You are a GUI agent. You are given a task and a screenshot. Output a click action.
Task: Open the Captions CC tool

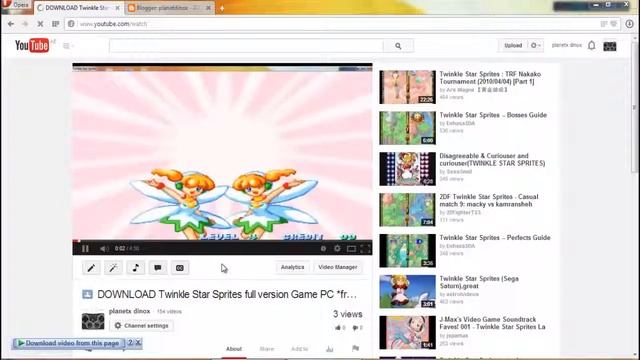point(180,268)
